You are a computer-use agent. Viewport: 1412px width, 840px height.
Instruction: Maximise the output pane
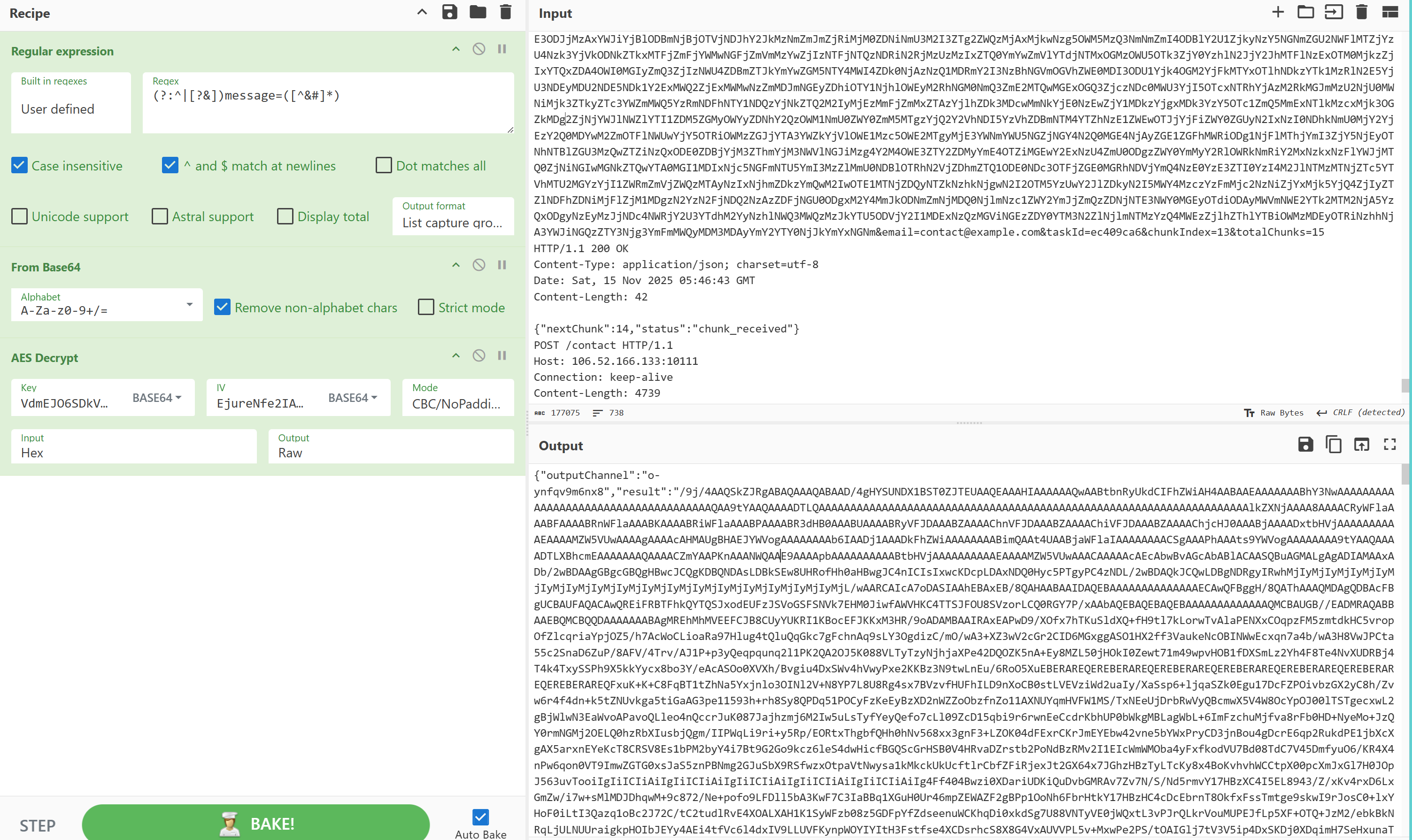pos(1389,444)
